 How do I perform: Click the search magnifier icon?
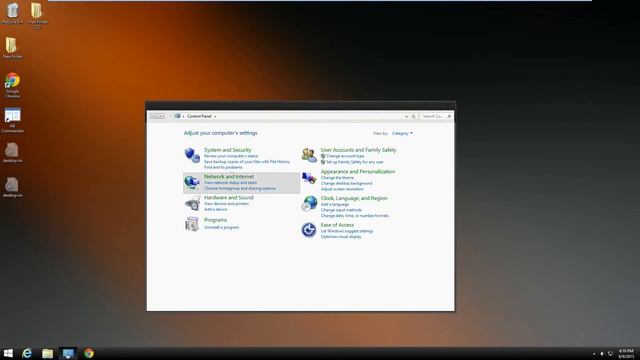pyautogui.click(x=449, y=116)
